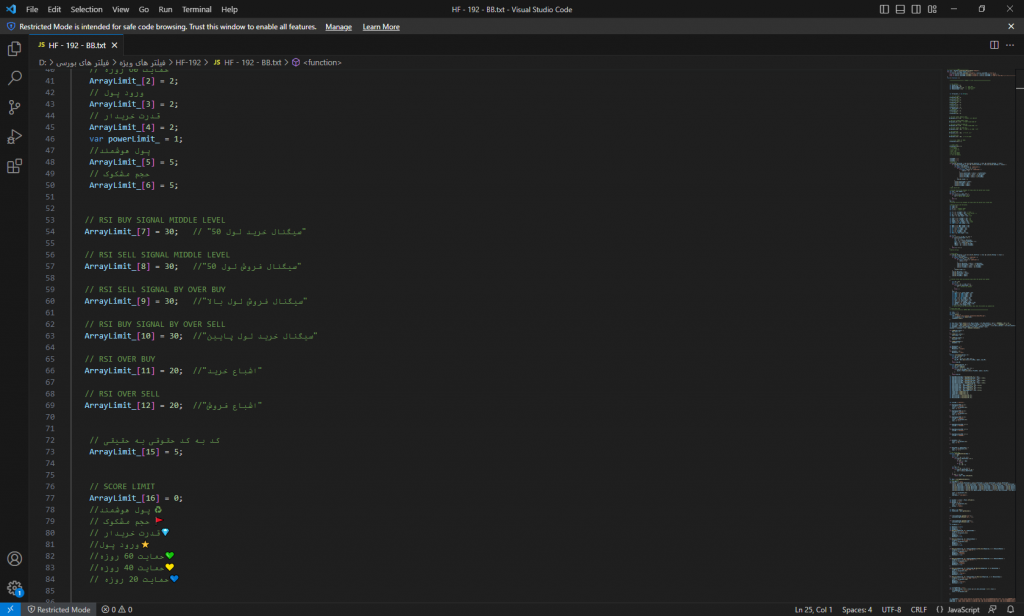This screenshot has height=616, width=1024.
Task: Open the Selection menu
Action: 86,9
